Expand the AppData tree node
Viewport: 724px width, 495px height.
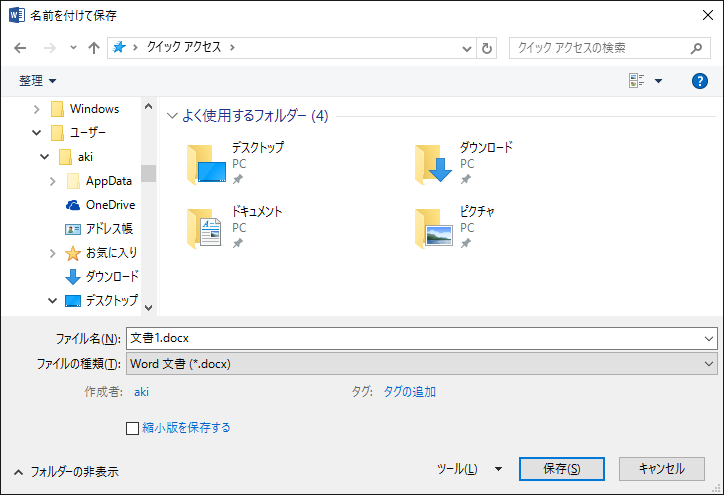(53, 181)
